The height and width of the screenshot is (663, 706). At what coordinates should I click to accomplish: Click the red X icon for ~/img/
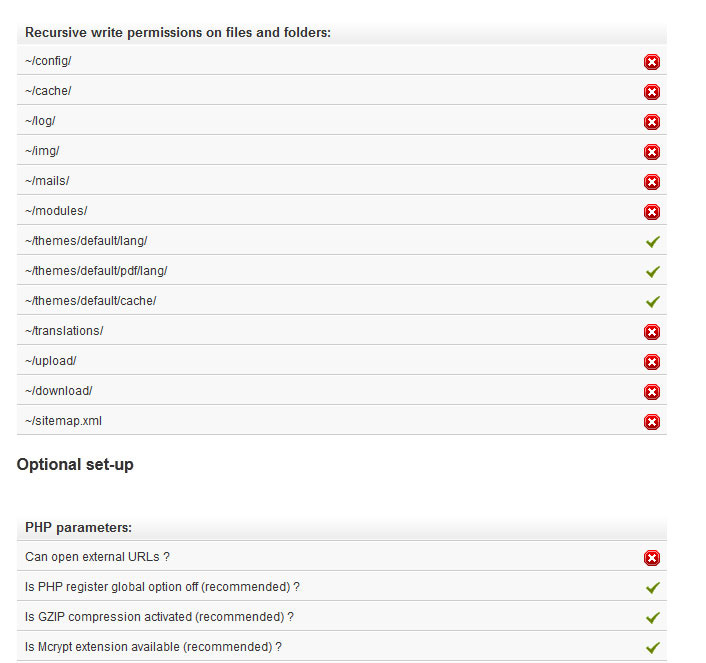click(x=652, y=152)
